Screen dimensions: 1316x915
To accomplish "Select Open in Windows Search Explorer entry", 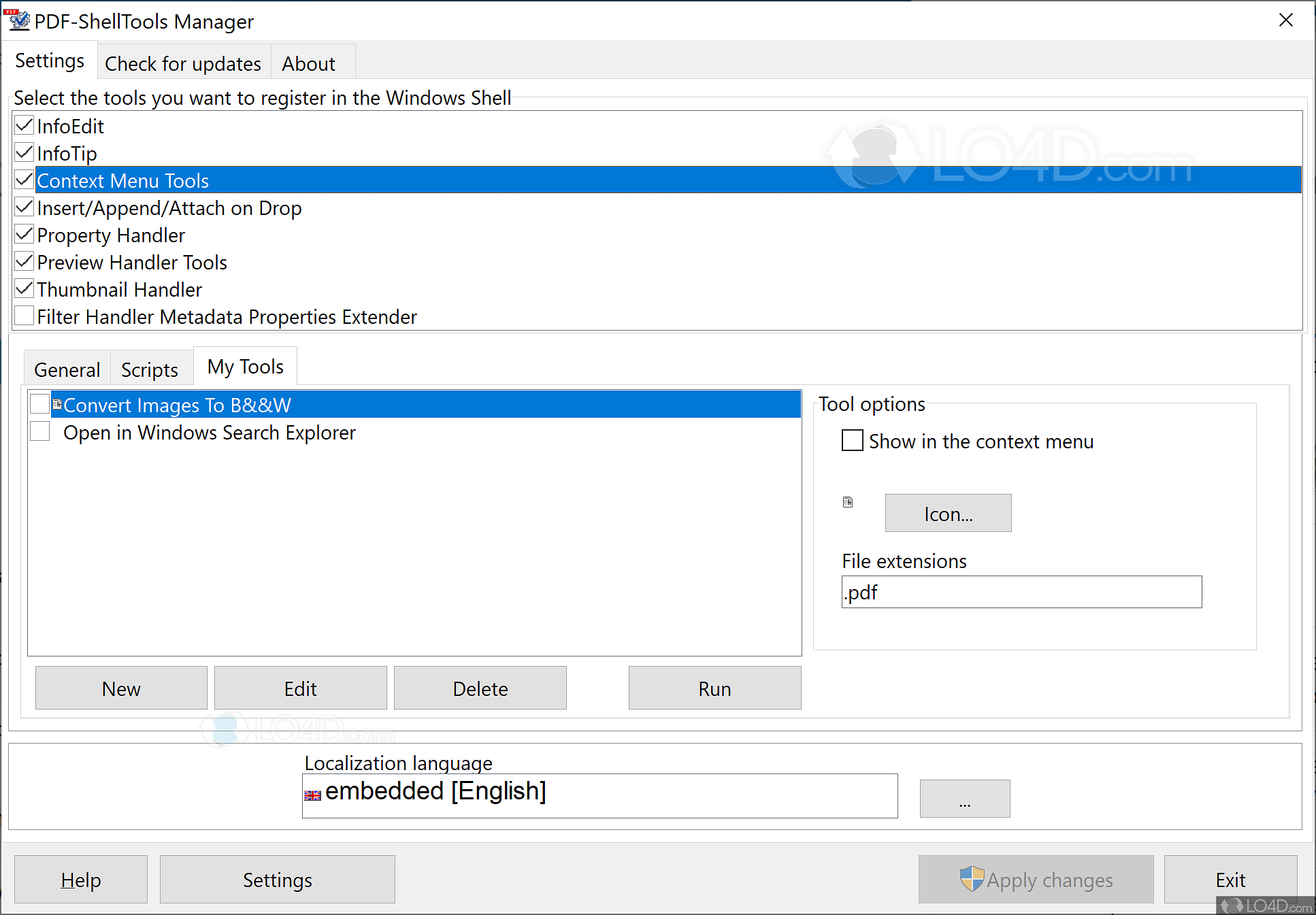I will 210,432.
